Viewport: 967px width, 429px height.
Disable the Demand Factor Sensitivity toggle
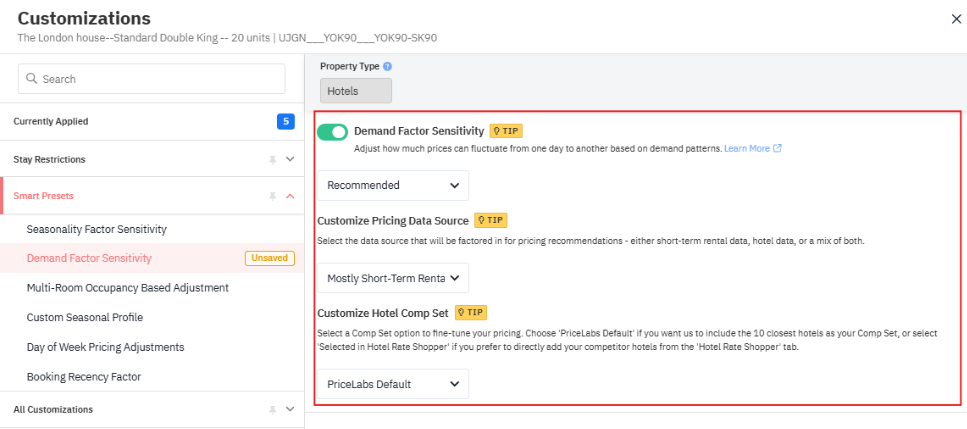pos(332,132)
